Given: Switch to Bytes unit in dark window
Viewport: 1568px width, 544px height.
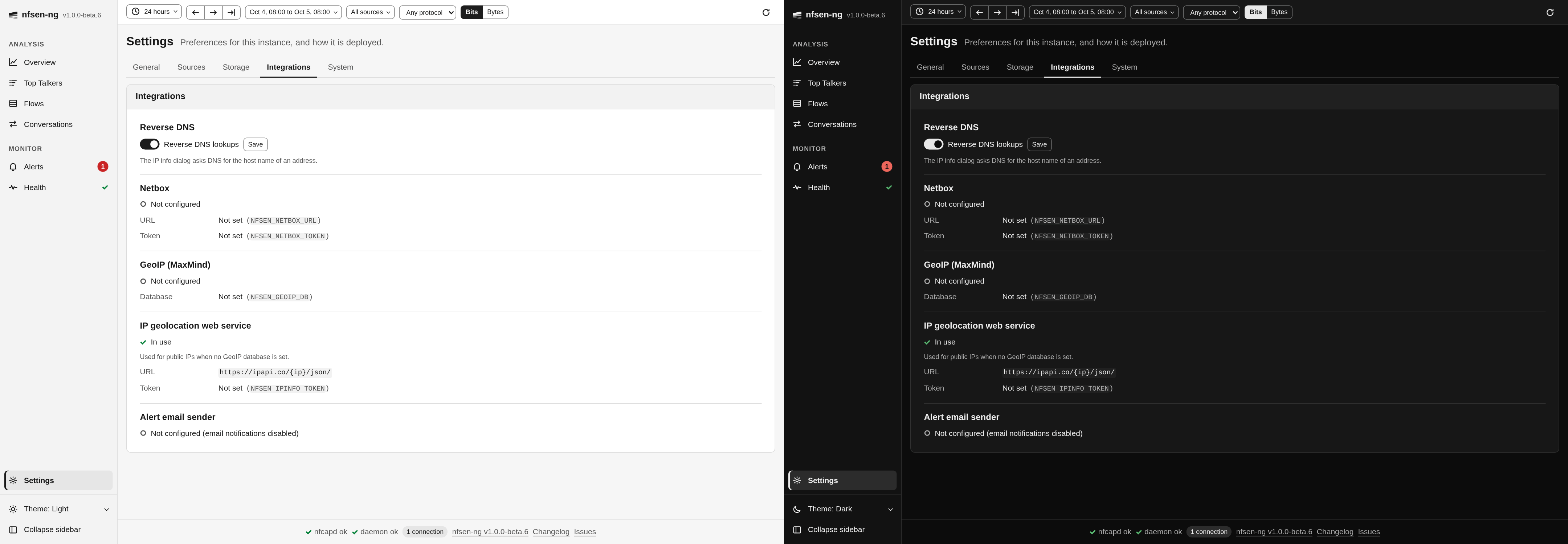Looking at the screenshot, I should pyautogui.click(x=1279, y=12).
